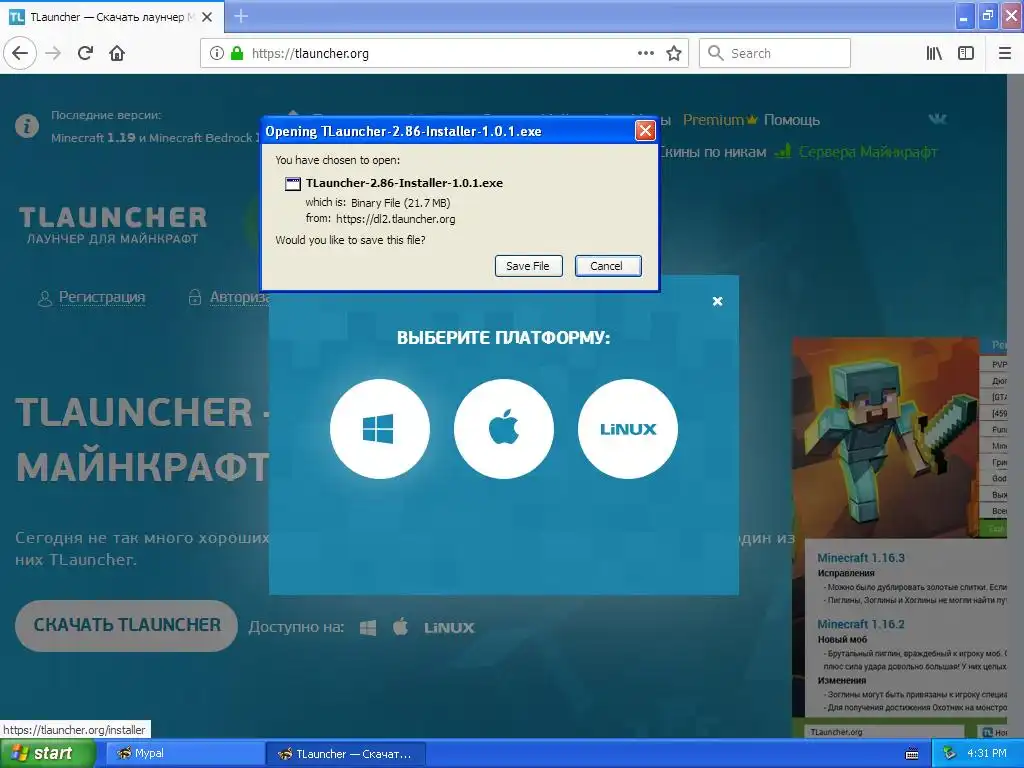
Task: Reload the current page
Action: click(86, 53)
